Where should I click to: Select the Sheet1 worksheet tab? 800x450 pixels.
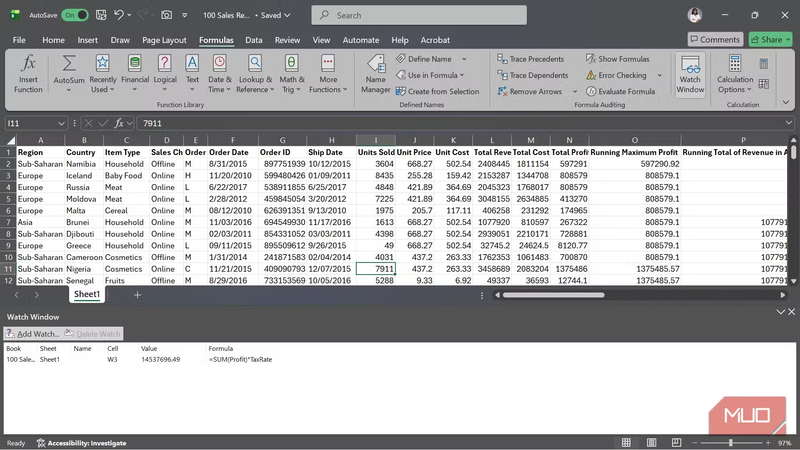87,295
